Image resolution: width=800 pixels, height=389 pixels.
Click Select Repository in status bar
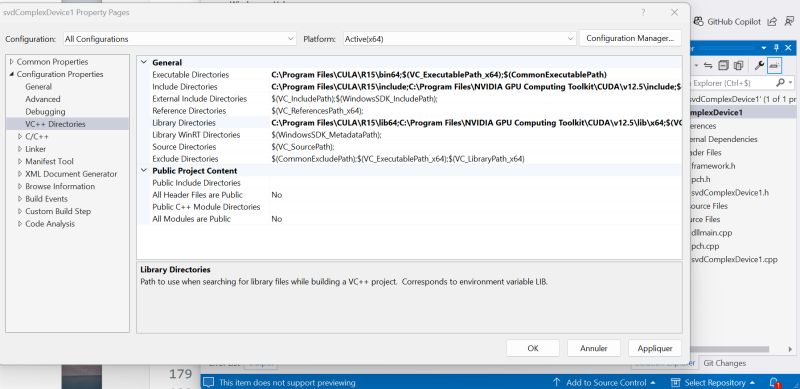point(713,382)
